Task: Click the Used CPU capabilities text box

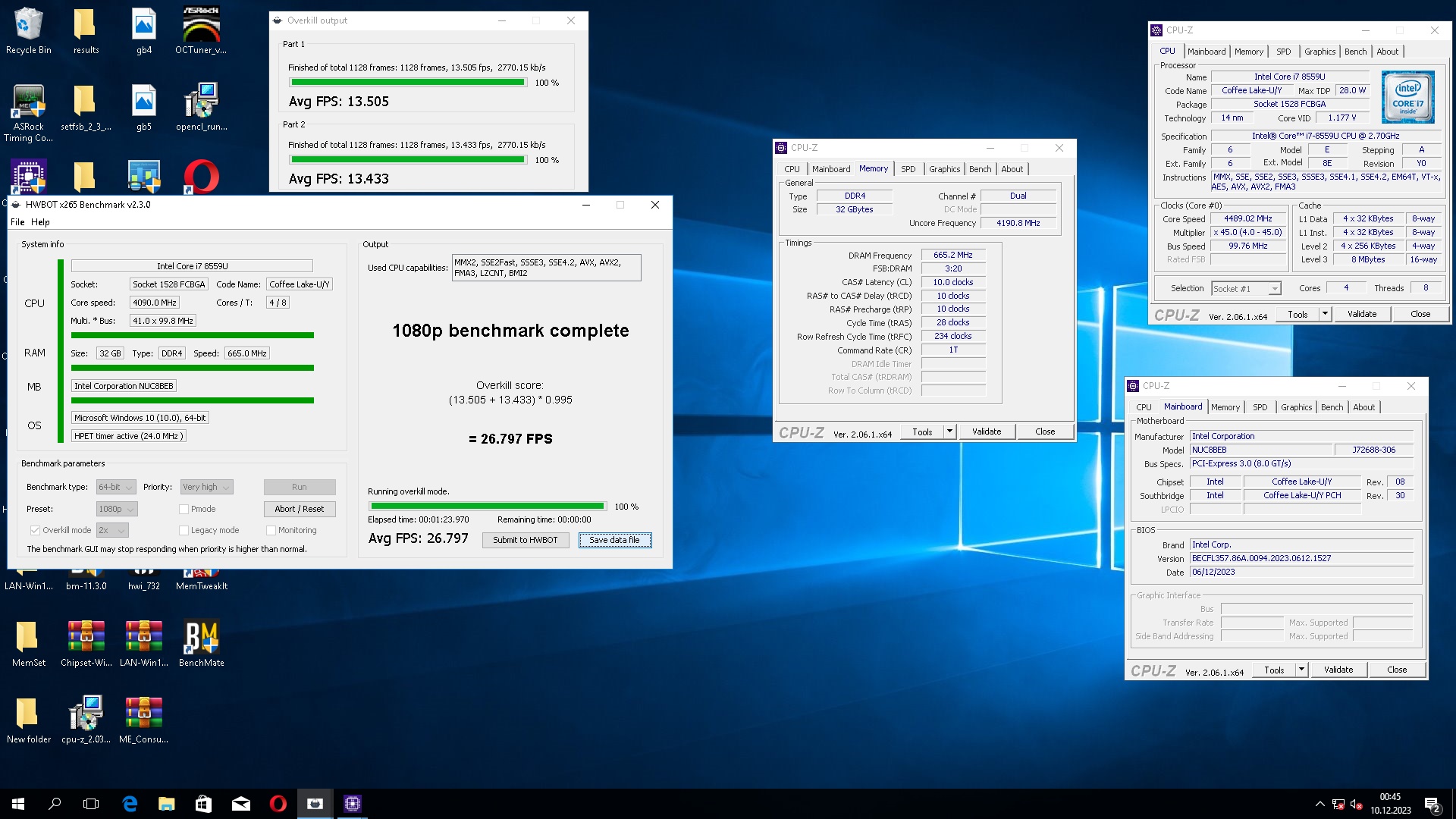Action: (546, 268)
